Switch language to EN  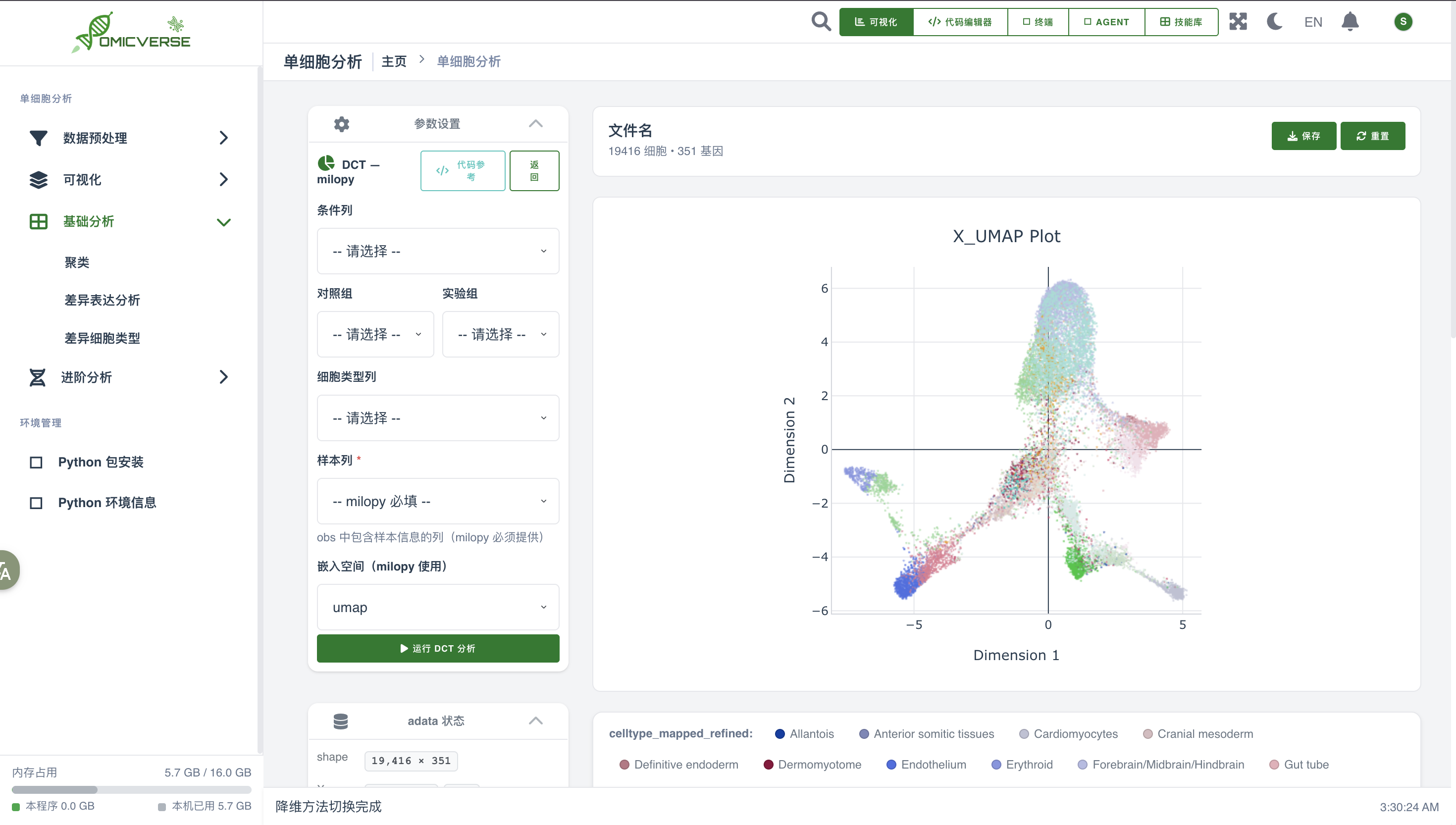pyautogui.click(x=1313, y=22)
